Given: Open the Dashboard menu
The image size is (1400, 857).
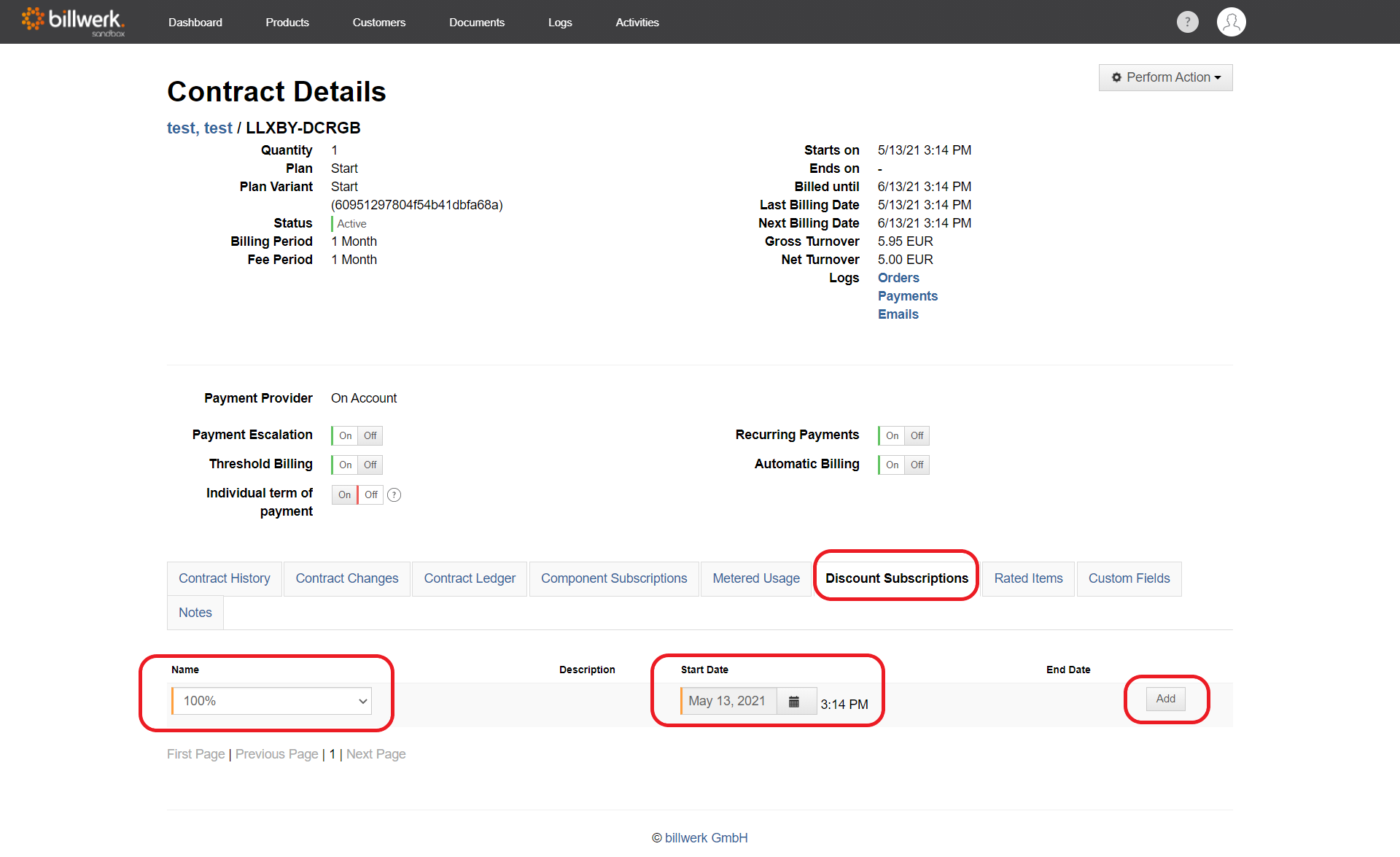Looking at the screenshot, I should (195, 23).
